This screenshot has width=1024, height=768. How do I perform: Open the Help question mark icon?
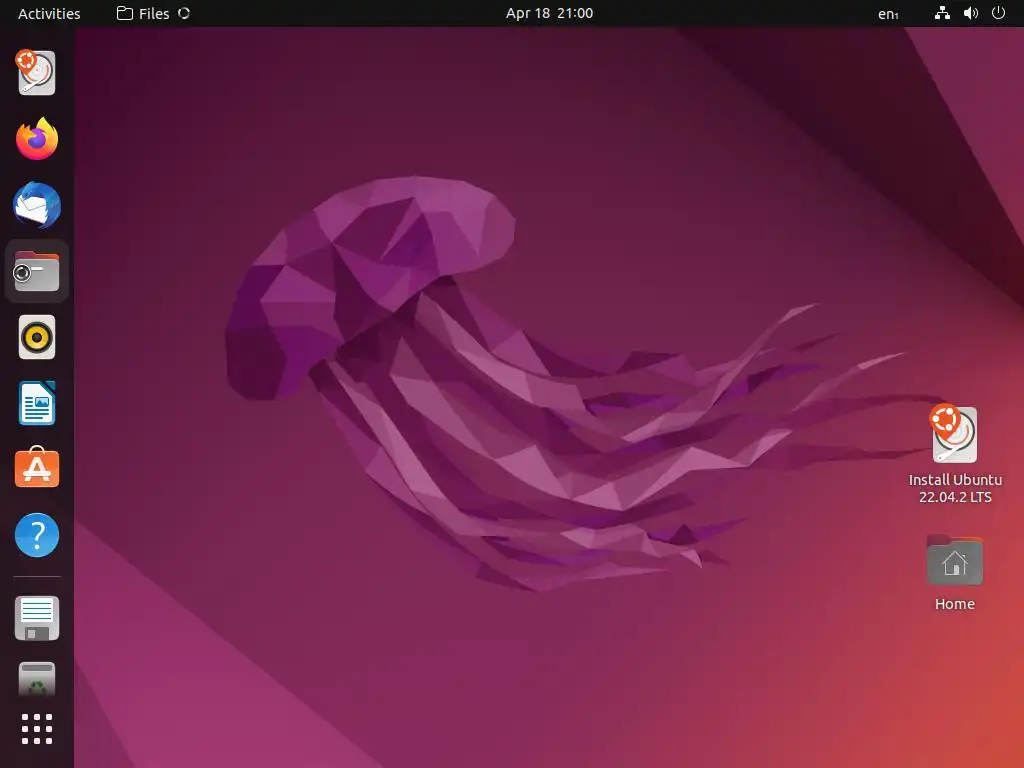(x=37, y=535)
